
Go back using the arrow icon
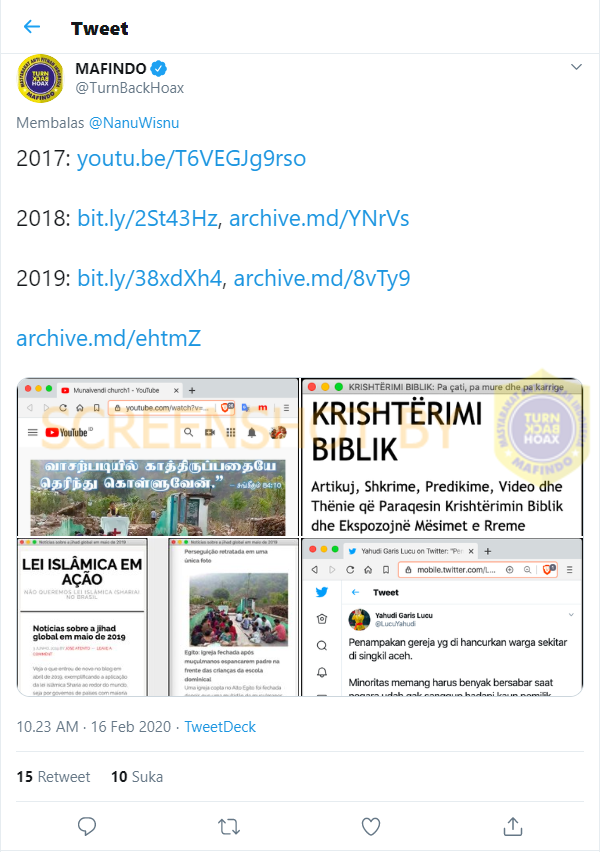coord(32,27)
